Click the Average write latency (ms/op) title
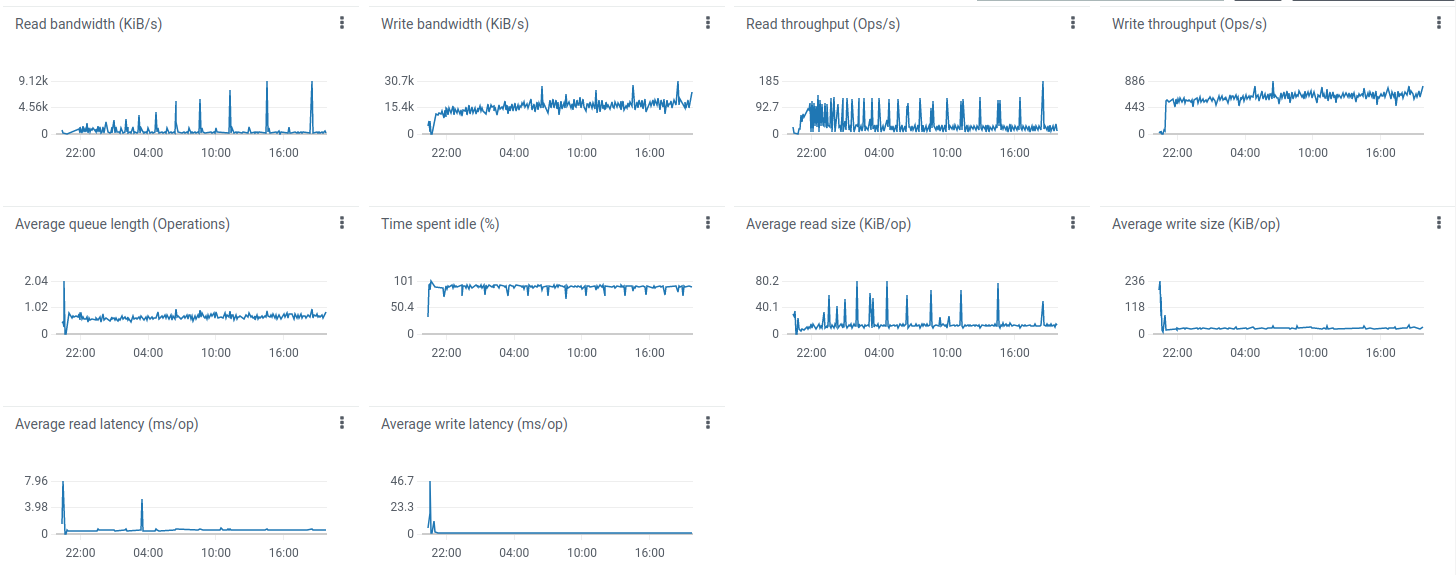Image resolution: width=1456 pixels, height=575 pixels. tap(474, 424)
